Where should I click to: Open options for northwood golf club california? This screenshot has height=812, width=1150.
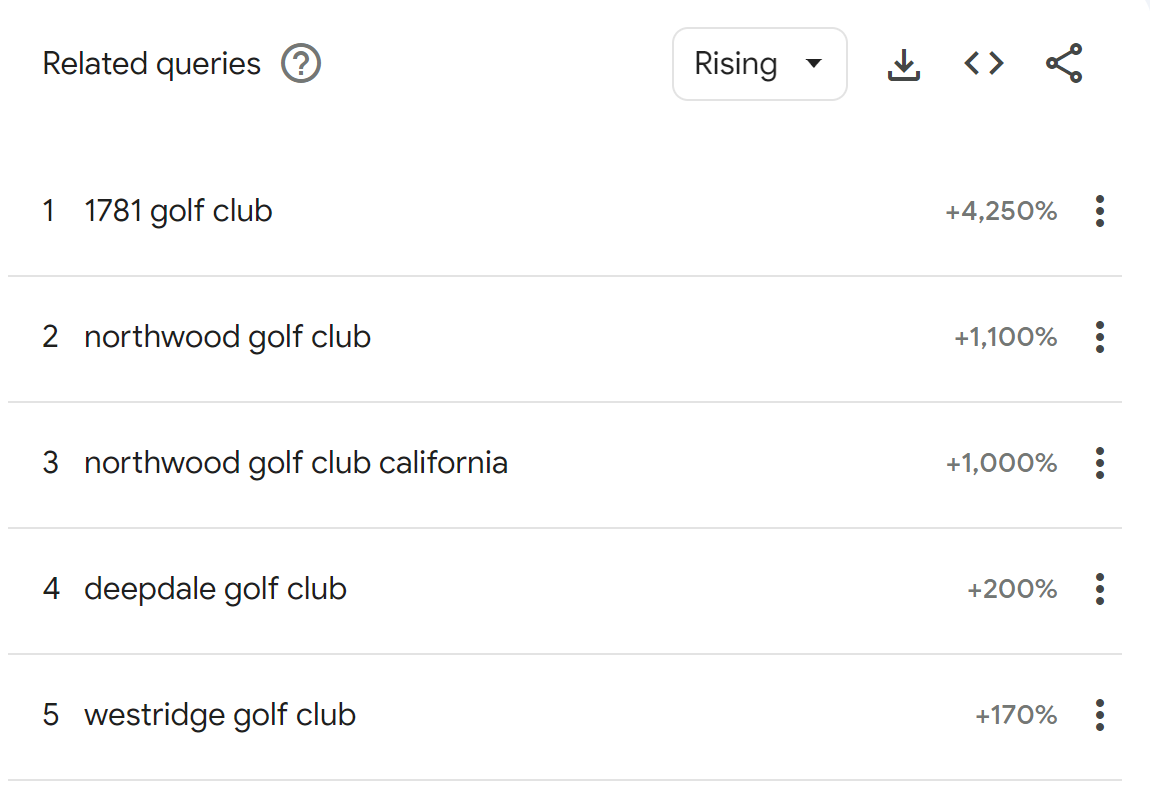(1099, 464)
